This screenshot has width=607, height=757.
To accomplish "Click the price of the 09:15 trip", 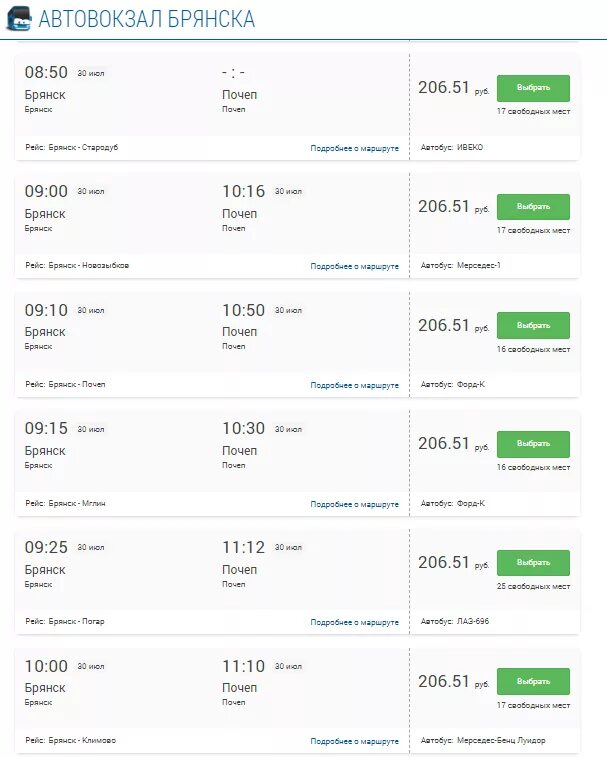I will point(444,443).
